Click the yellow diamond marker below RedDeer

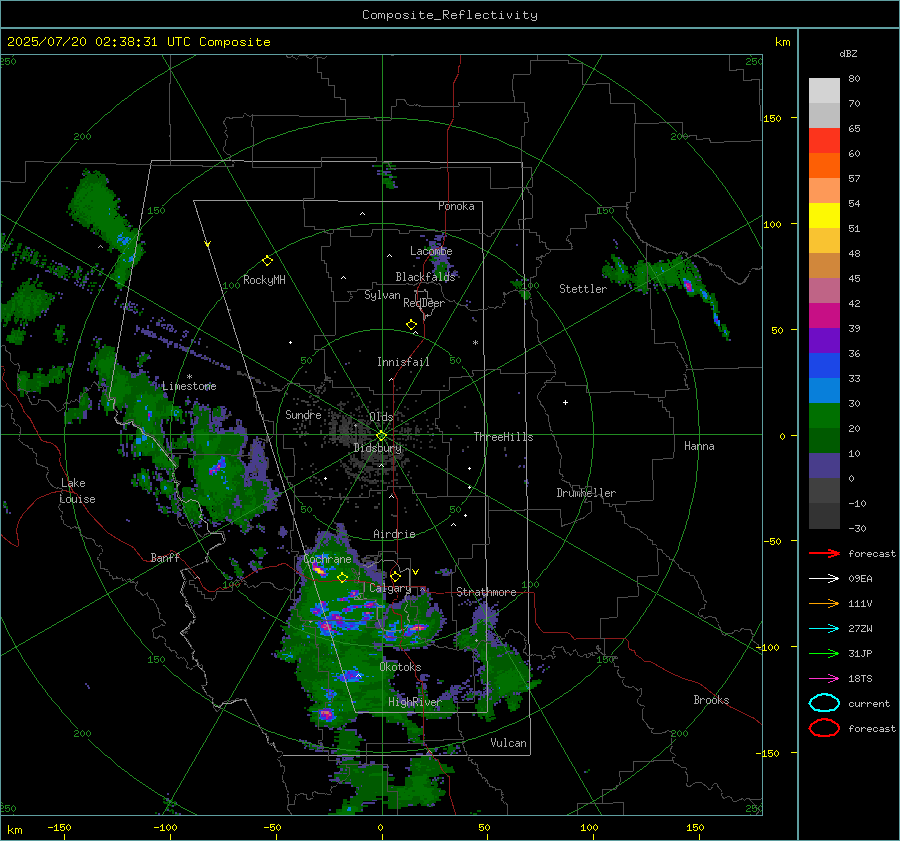(x=411, y=325)
